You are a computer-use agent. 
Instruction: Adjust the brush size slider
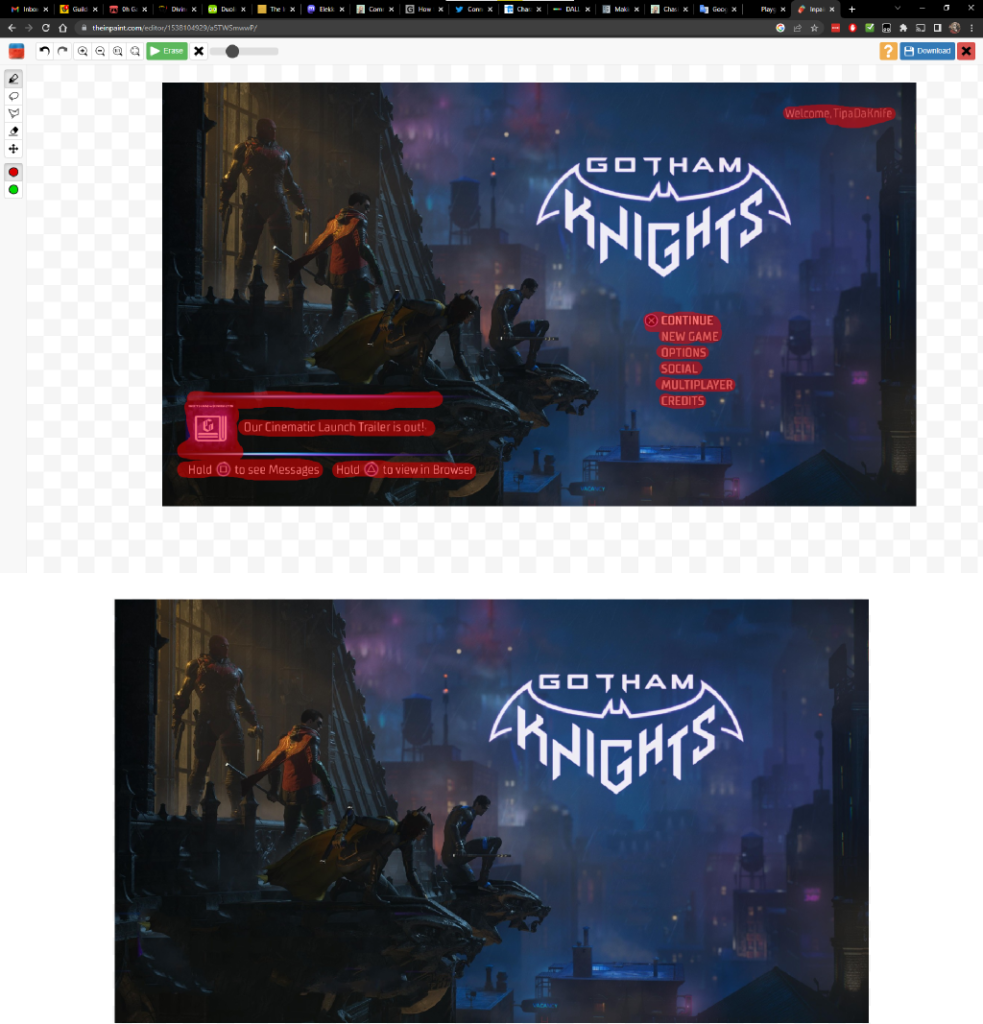pos(244,51)
